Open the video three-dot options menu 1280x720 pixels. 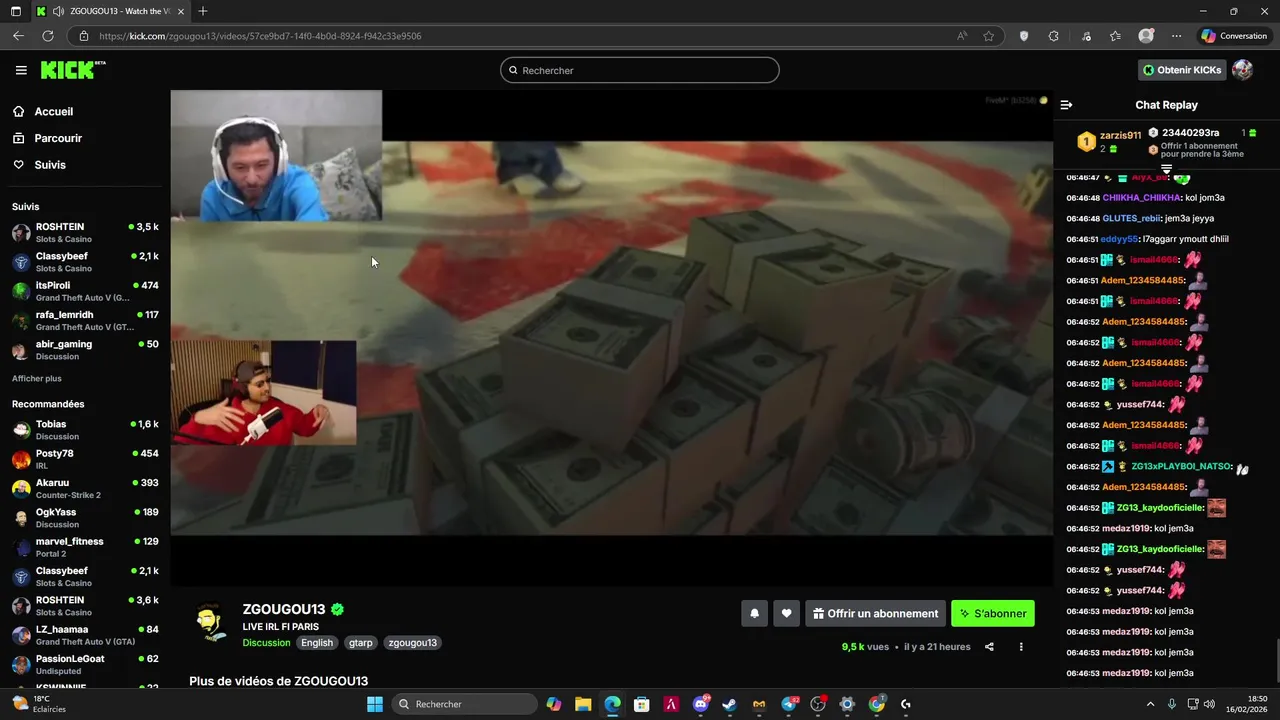[x=1021, y=647]
